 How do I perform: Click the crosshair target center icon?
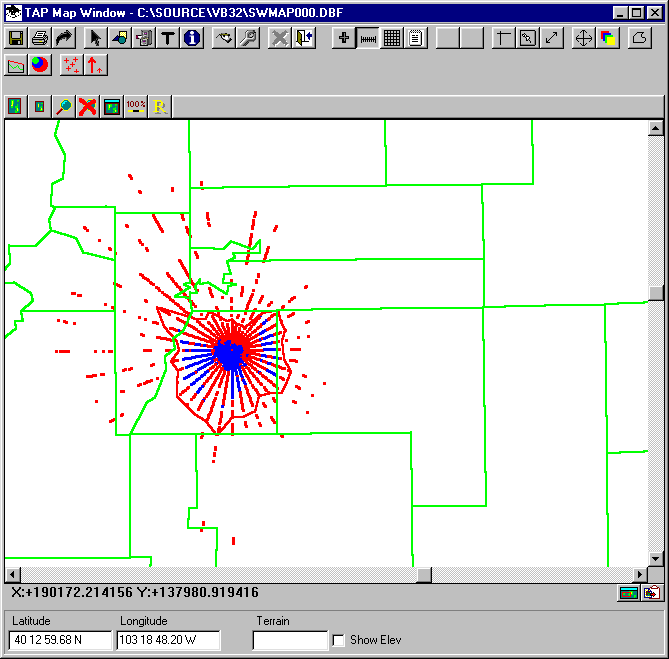[x=583, y=38]
